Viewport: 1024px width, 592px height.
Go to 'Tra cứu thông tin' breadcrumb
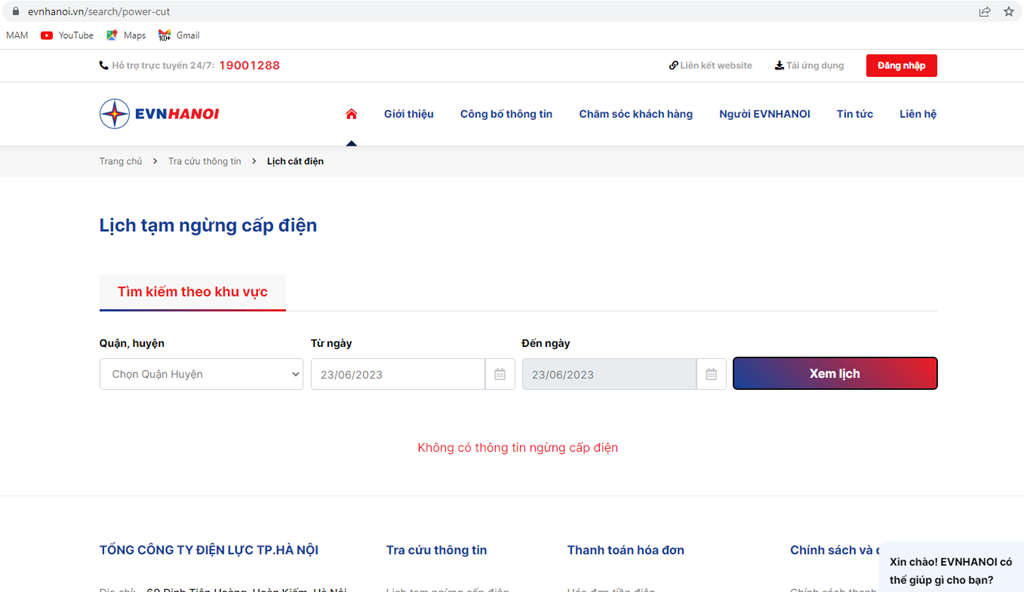204,161
